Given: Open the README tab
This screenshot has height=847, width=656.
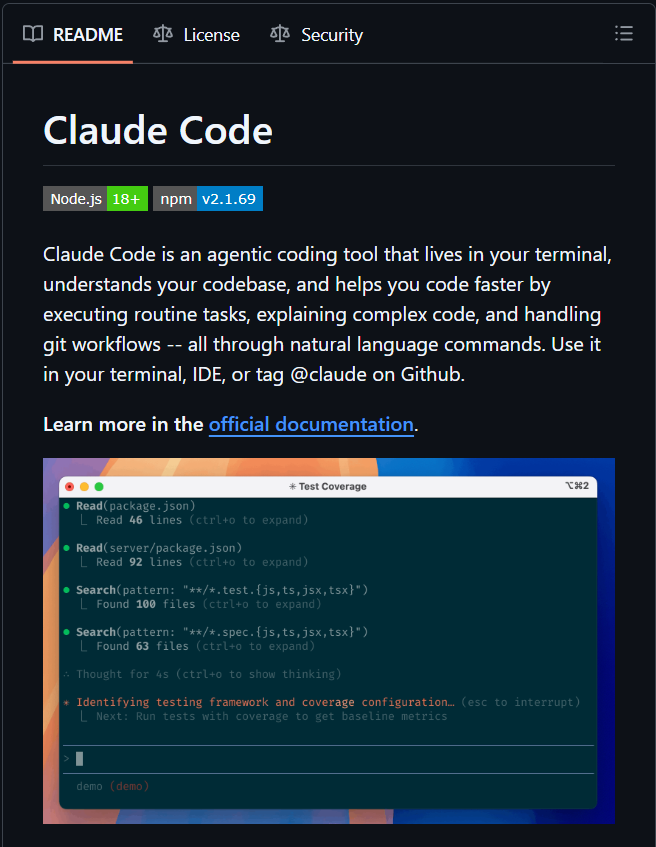Looking at the screenshot, I should [73, 35].
